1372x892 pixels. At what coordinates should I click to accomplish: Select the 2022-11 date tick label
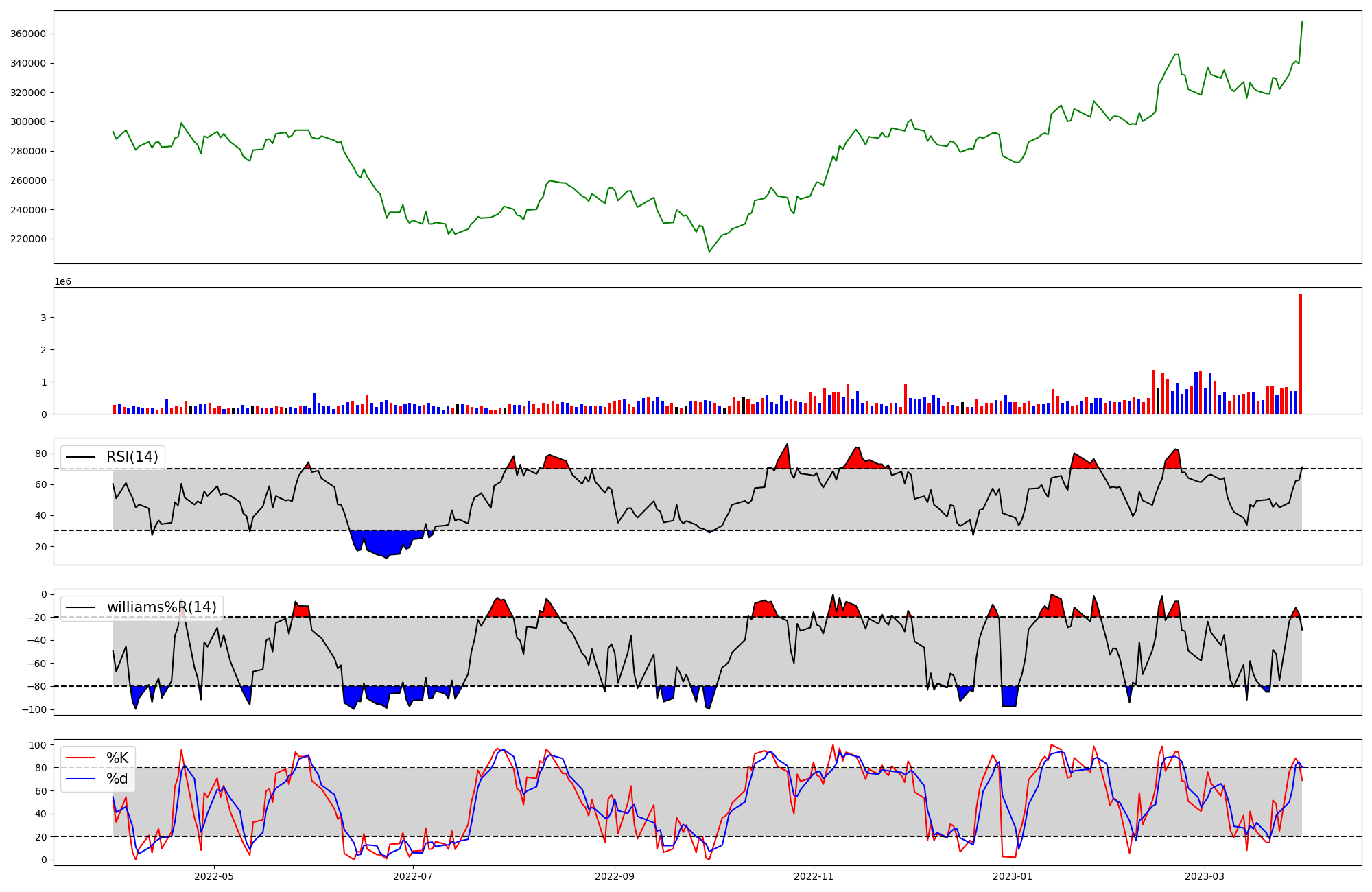coord(814,876)
